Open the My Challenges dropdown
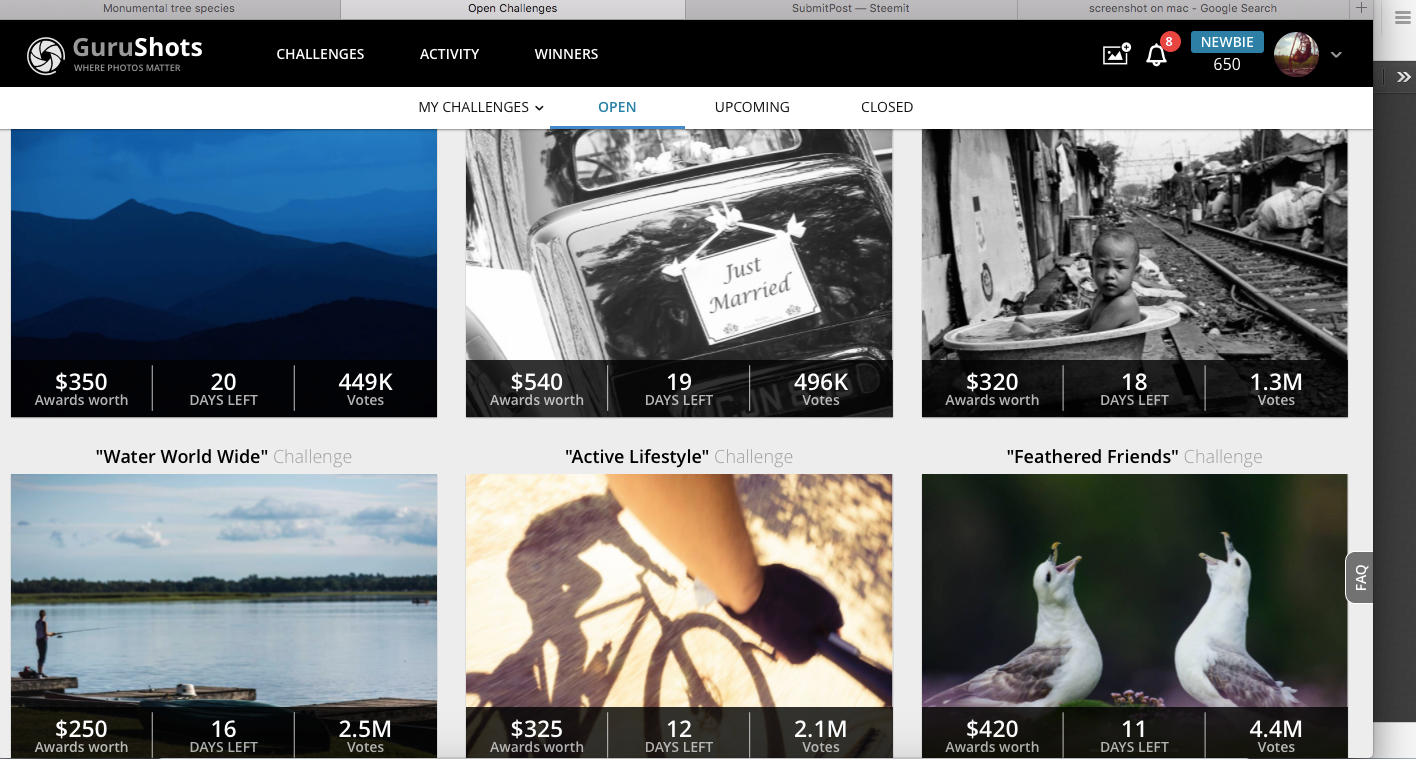Screen dimensions: 1416x759 coord(480,107)
